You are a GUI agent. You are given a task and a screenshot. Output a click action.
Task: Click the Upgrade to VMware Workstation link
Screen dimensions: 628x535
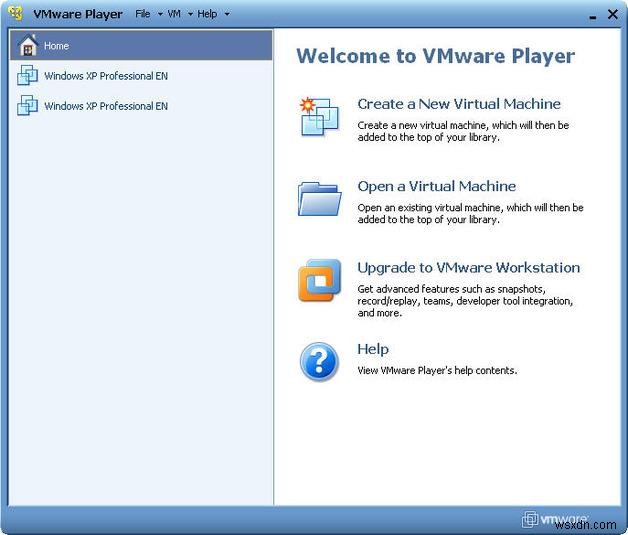pos(469,268)
